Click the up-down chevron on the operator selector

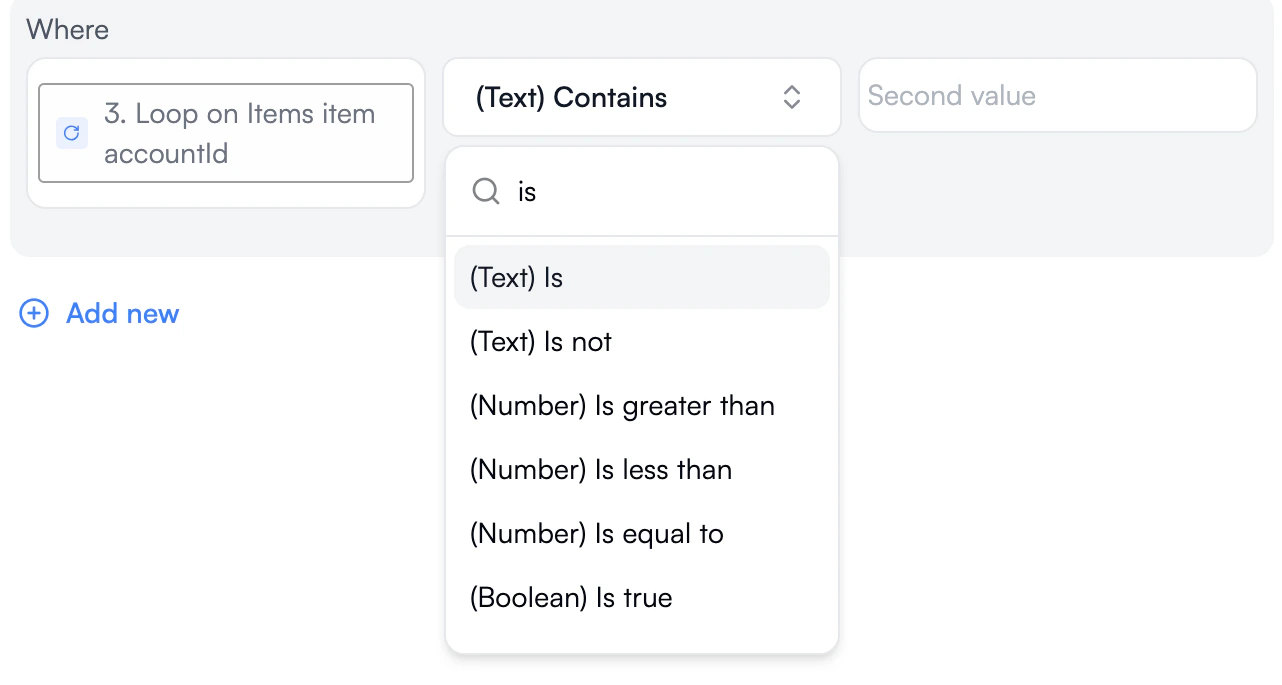791,97
